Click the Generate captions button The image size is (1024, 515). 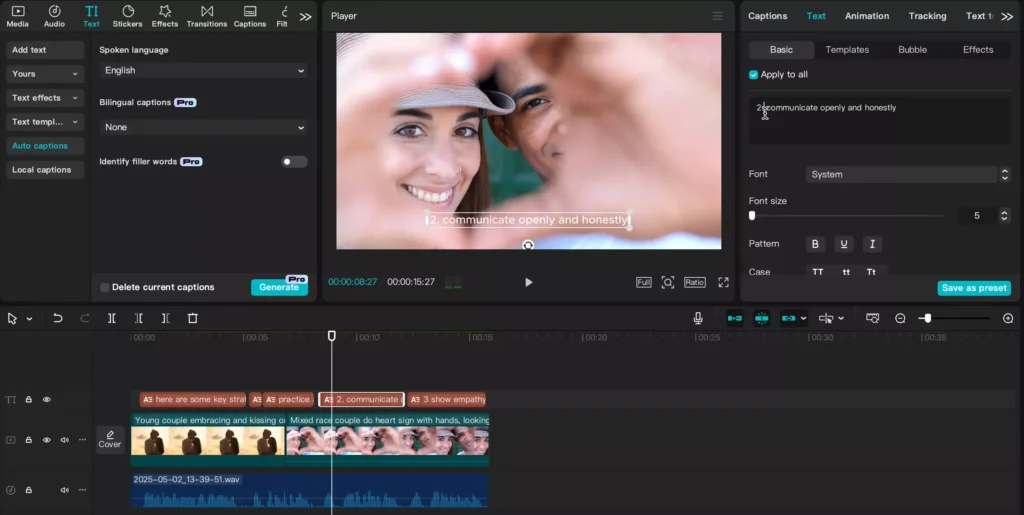[x=279, y=287]
